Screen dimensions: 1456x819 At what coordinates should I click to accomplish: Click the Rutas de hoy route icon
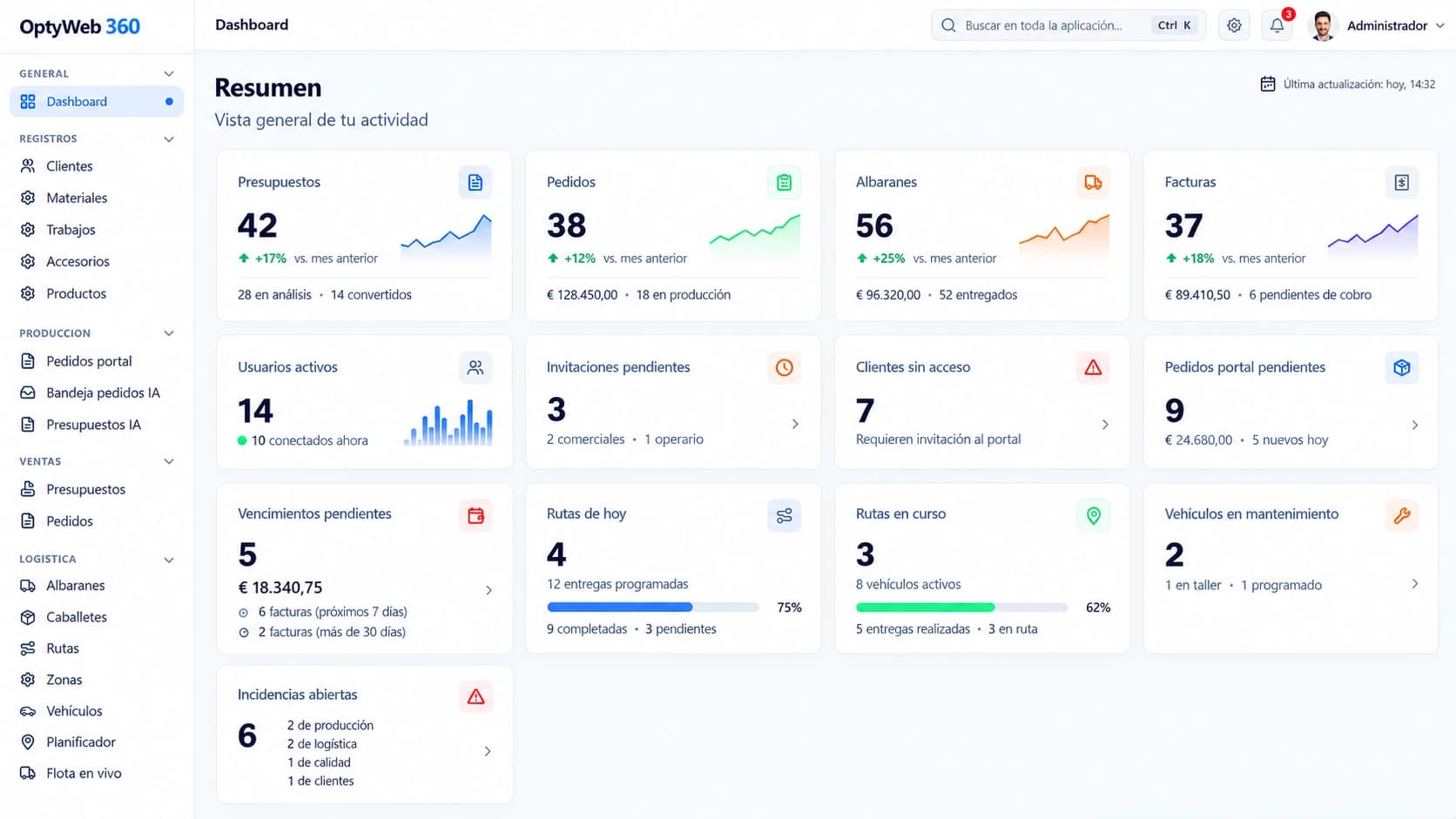[x=784, y=515]
